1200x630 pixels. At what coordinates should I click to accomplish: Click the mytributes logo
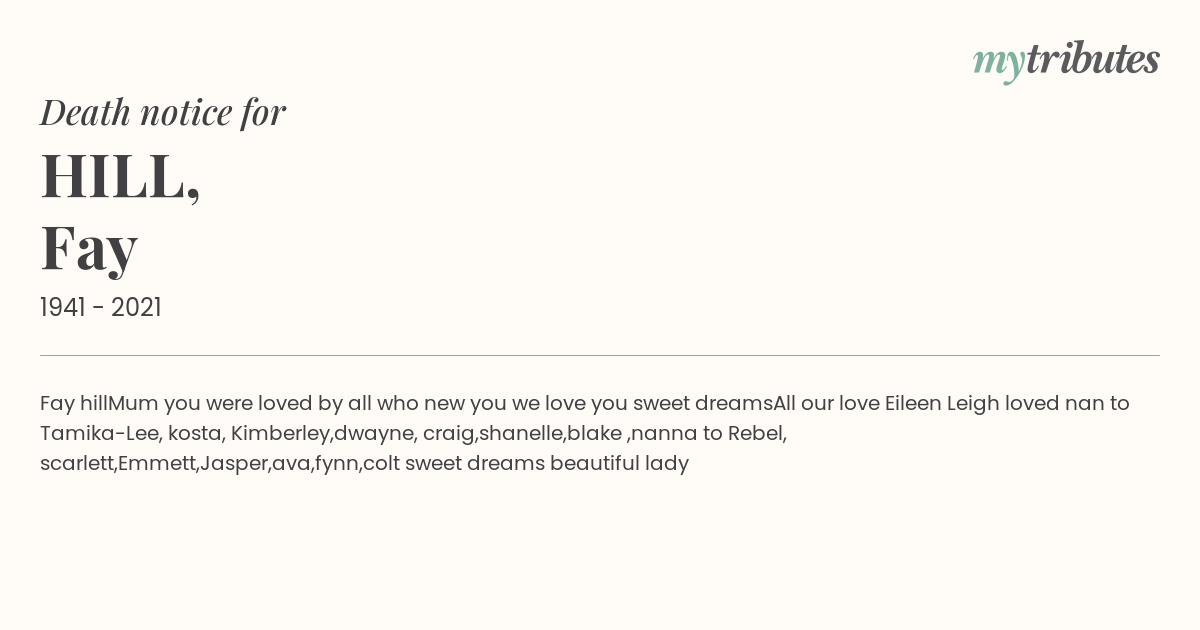point(1066,61)
